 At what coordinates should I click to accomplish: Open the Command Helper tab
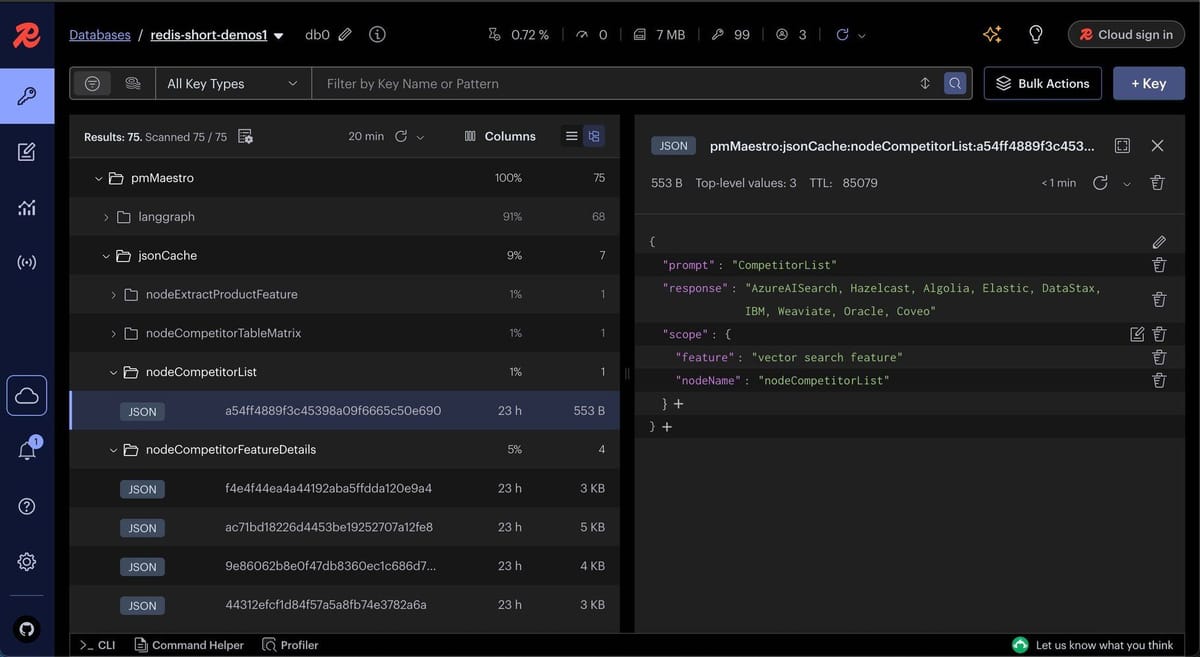pyautogui.click(x=188, y=645)
